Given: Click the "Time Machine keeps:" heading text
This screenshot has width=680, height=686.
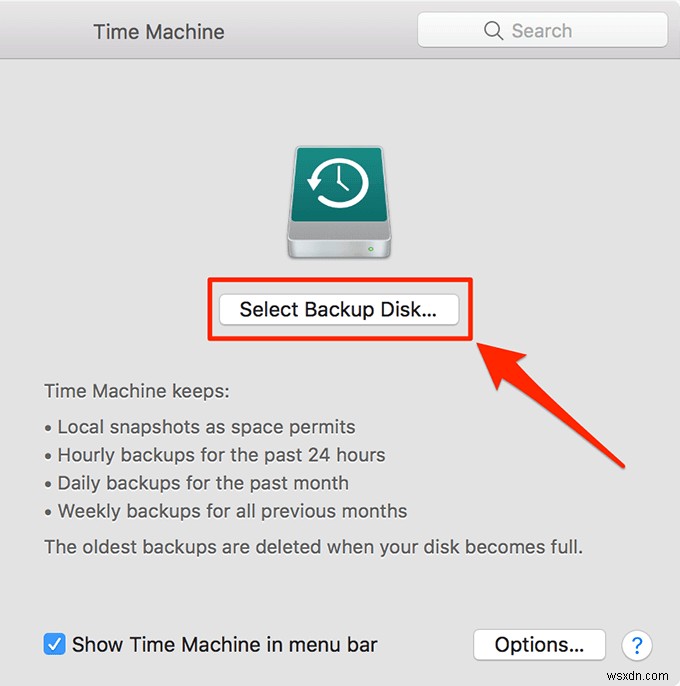Looking at the screenshot, I should coord(137,392).
